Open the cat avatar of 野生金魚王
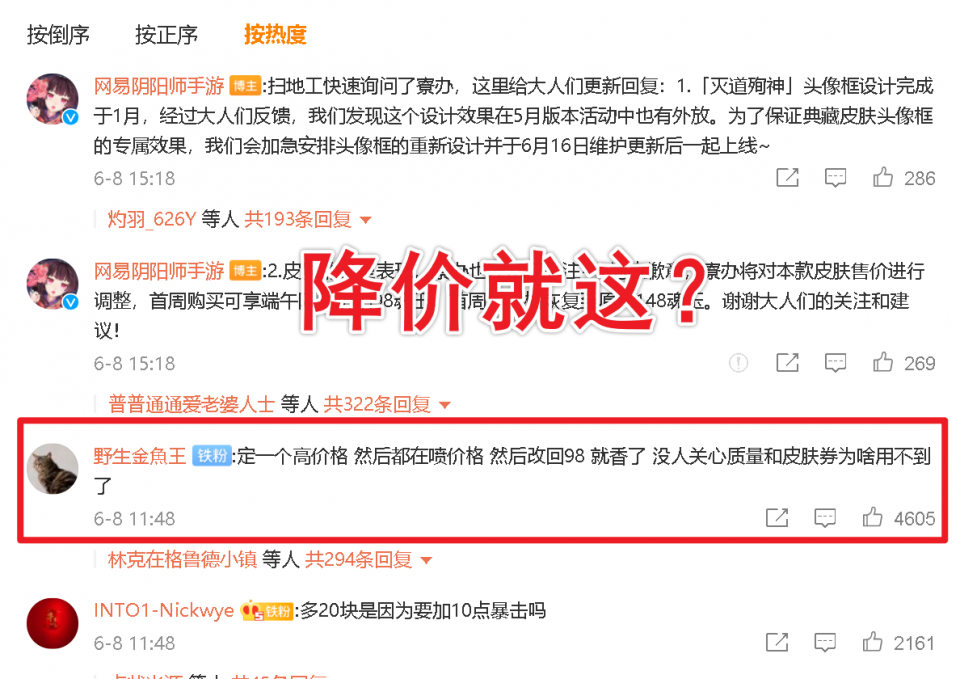 [53, 469]
